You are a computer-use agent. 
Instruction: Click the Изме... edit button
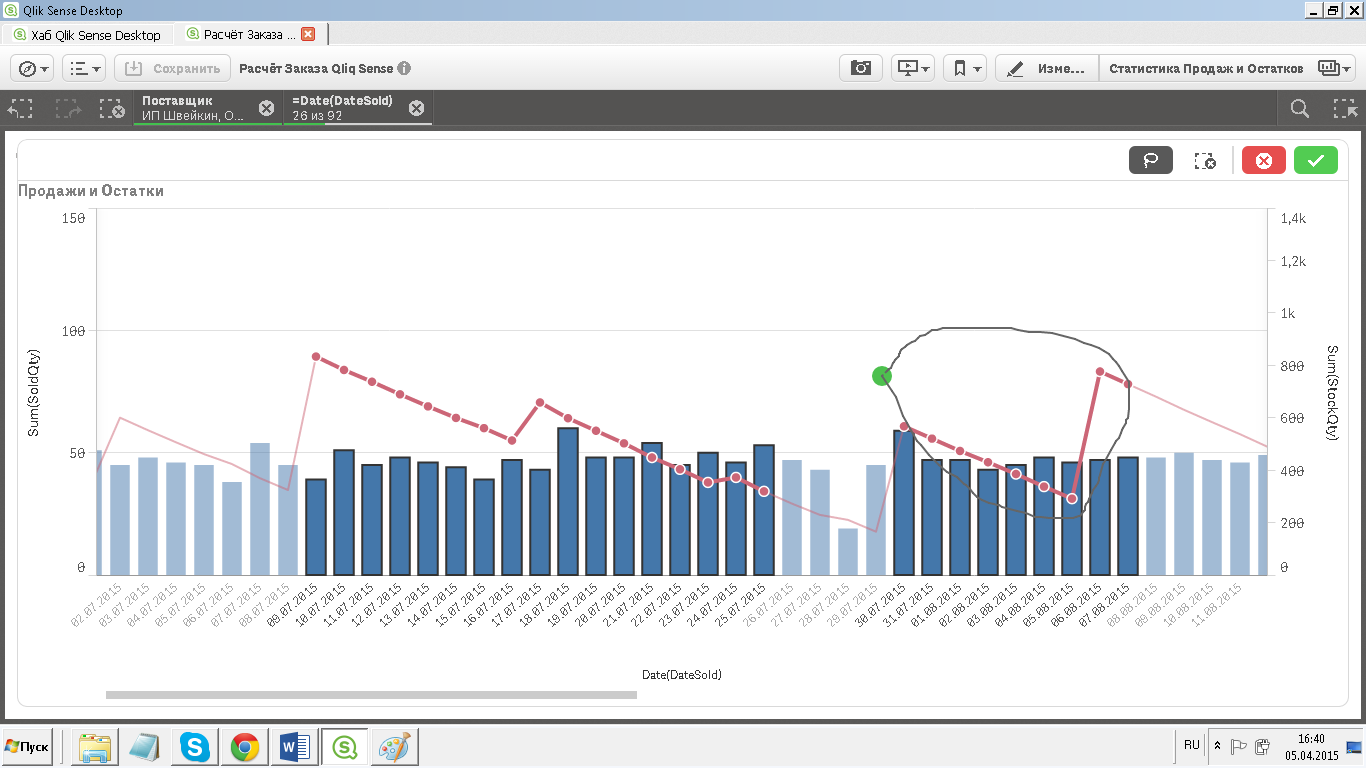1047,68
